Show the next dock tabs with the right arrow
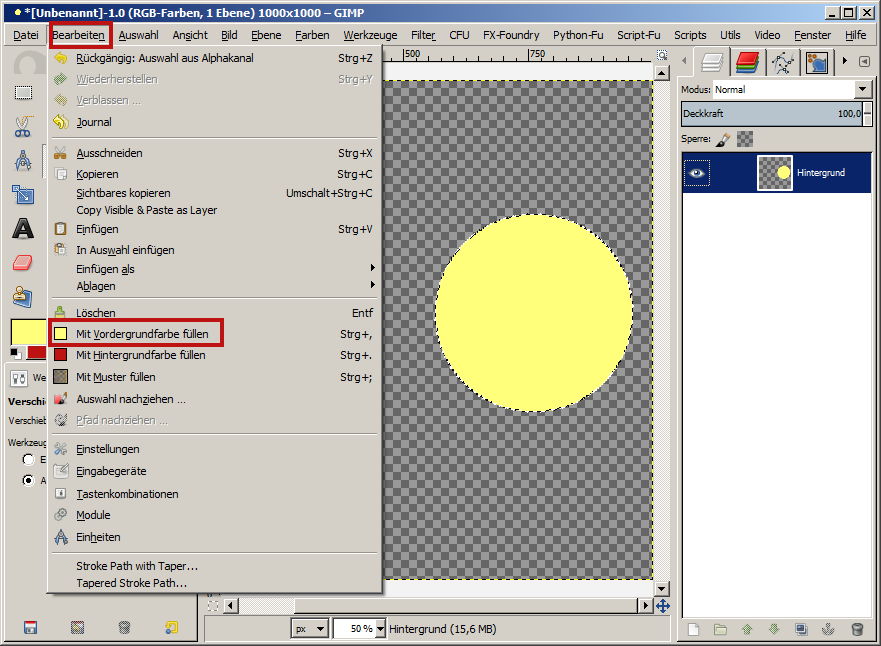 point(844,61)
